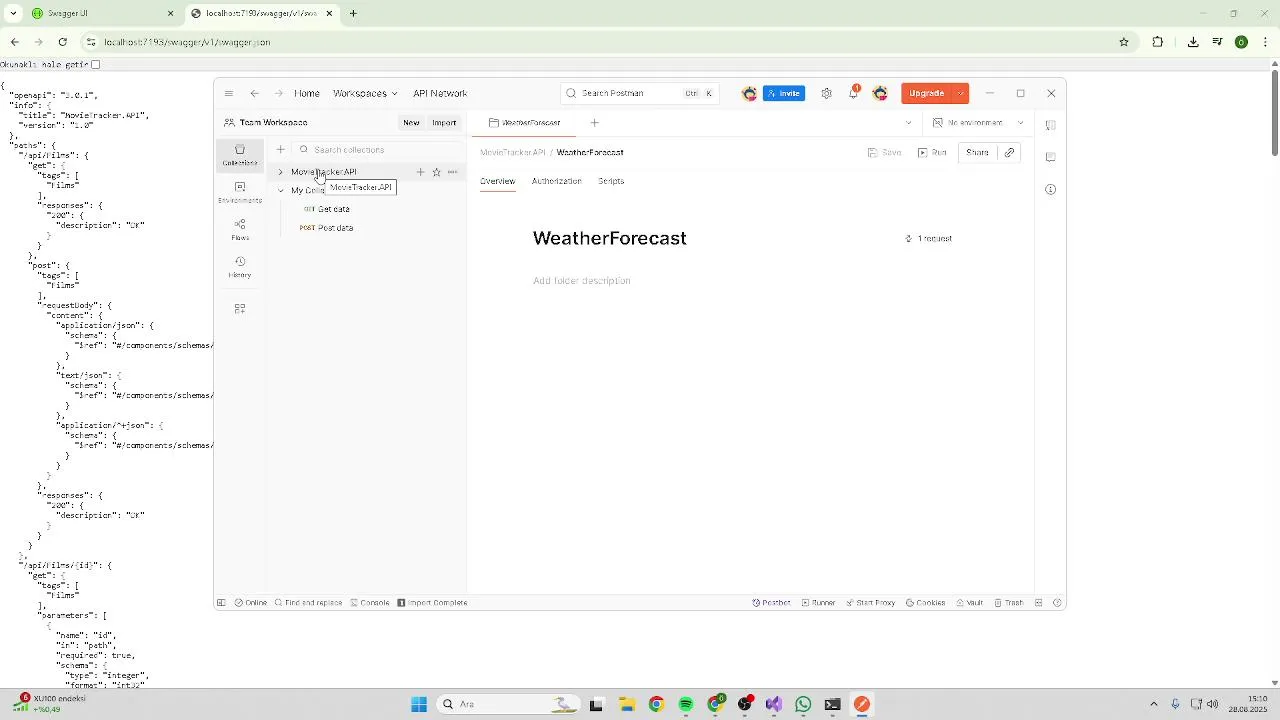Expand the MovieTracker.API collection
Screen dimensions: 1280x720
point(280,172)
